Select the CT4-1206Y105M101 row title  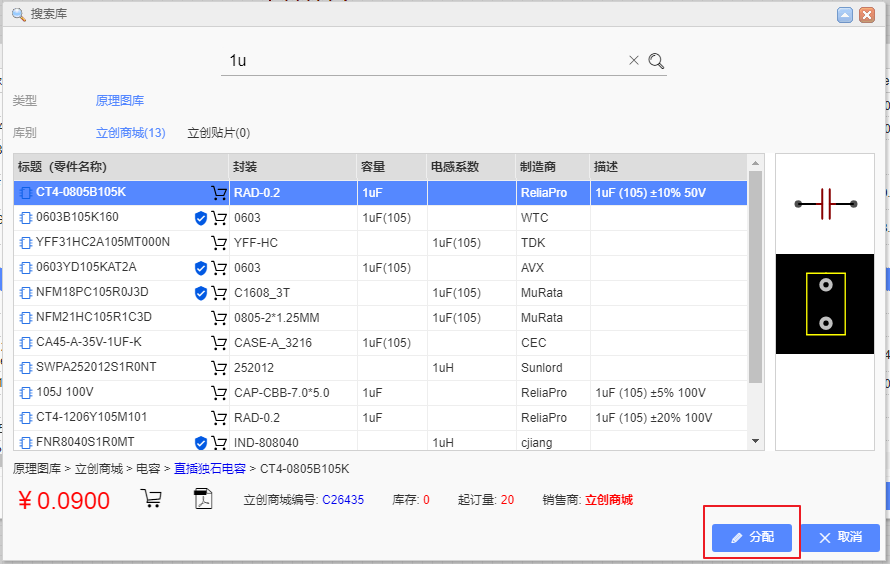click(91, 417)
